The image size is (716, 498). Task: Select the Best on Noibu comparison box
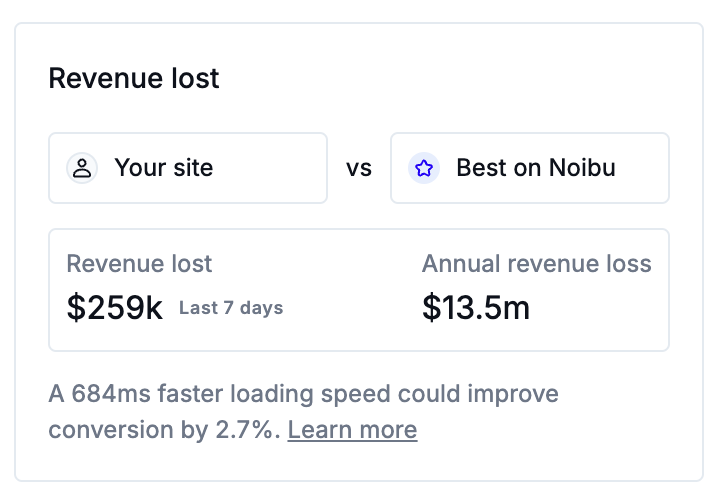(x=529, y=168)
